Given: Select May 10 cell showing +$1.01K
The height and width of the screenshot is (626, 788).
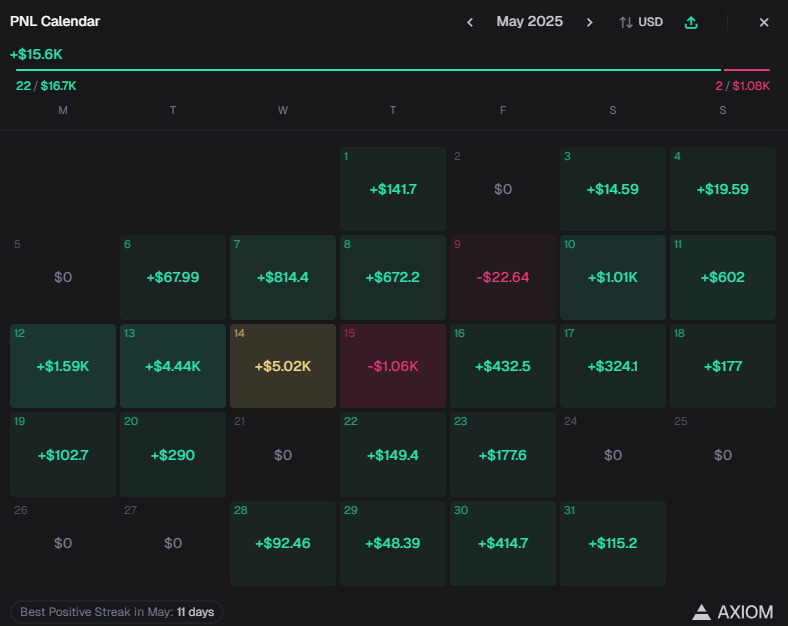Looking at the screenshot, I should pos(613,277).
